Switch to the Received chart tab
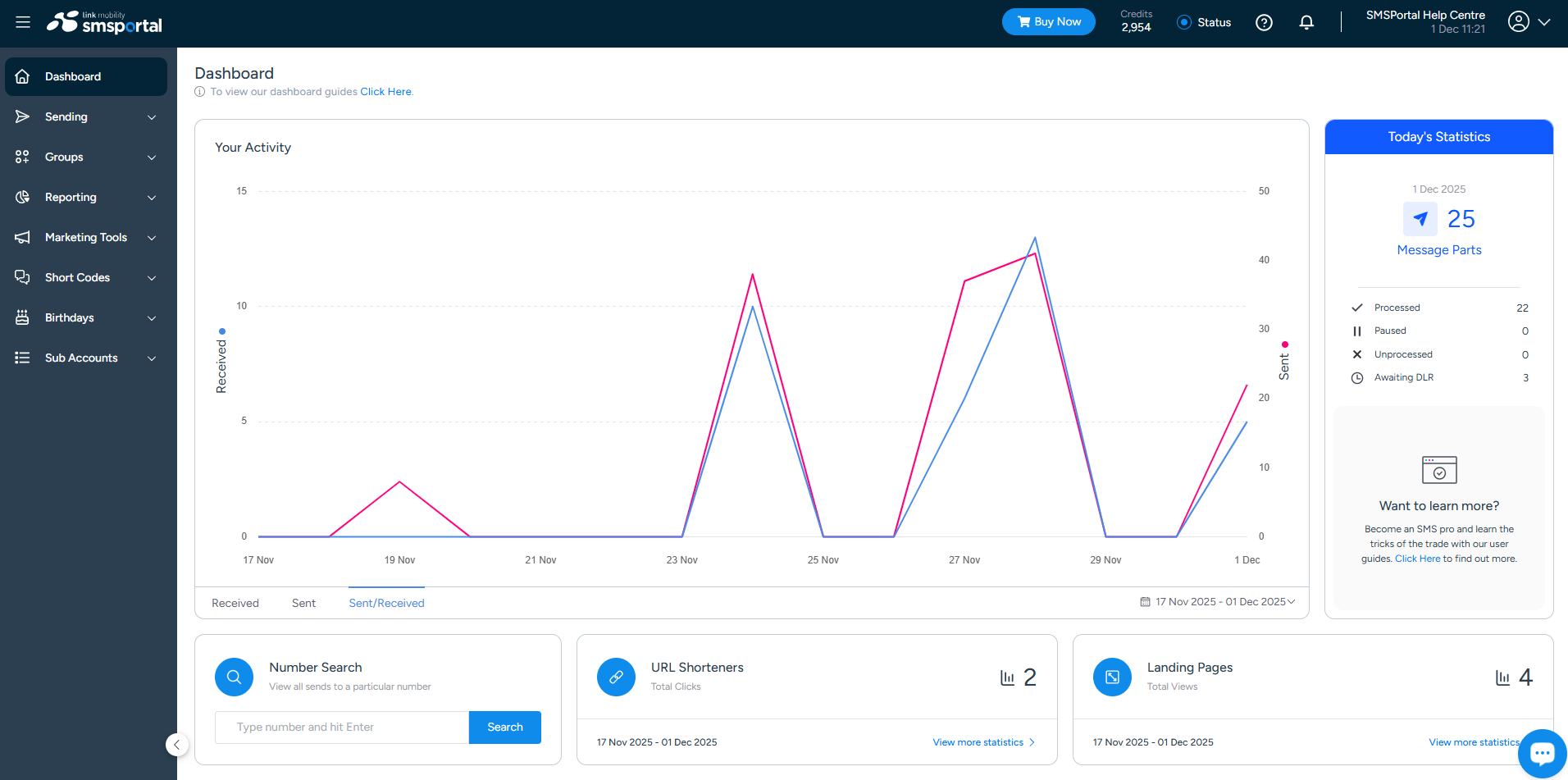The image size is (1568, 780). click(235, 603)
